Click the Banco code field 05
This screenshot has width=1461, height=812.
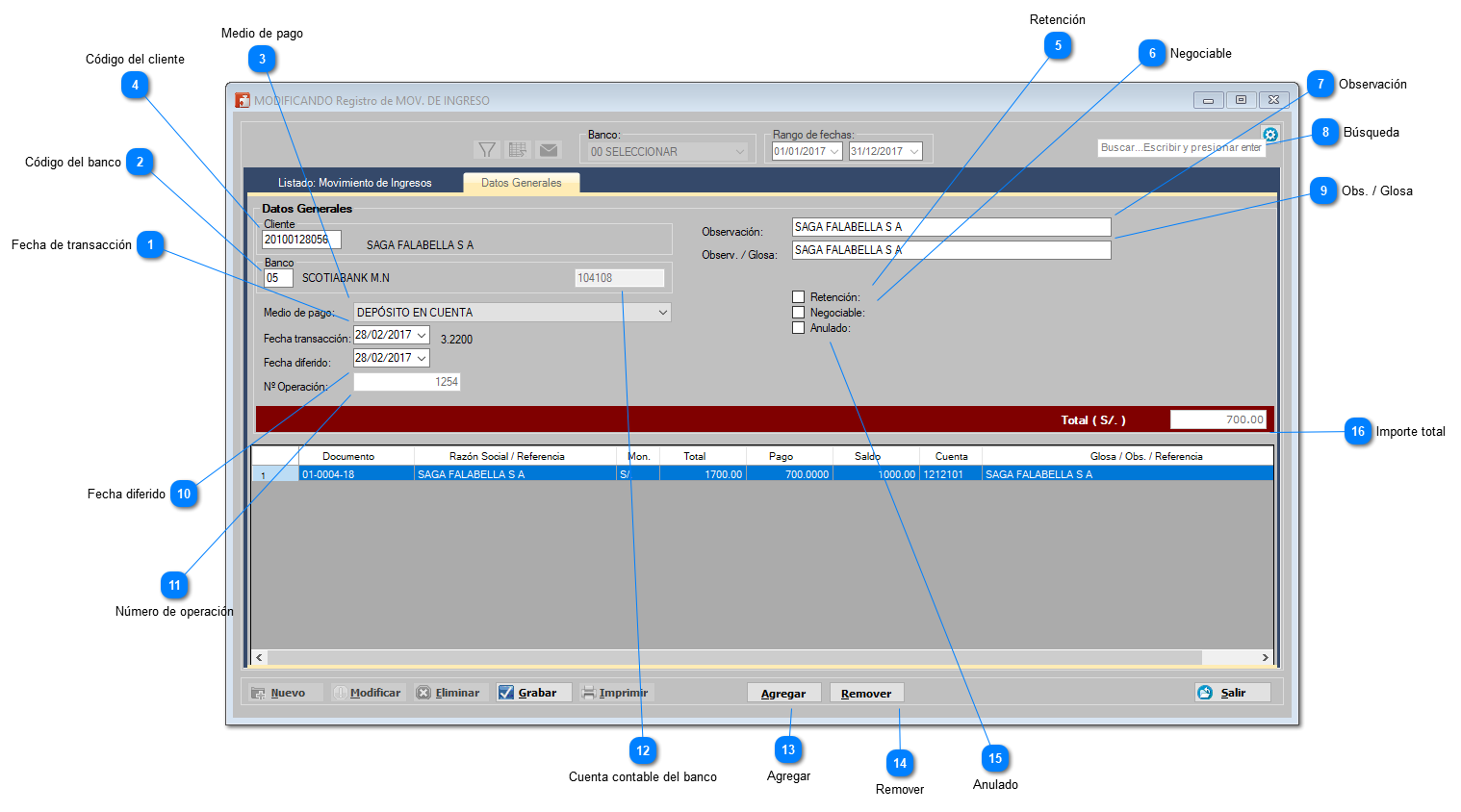tap(278, 278)
